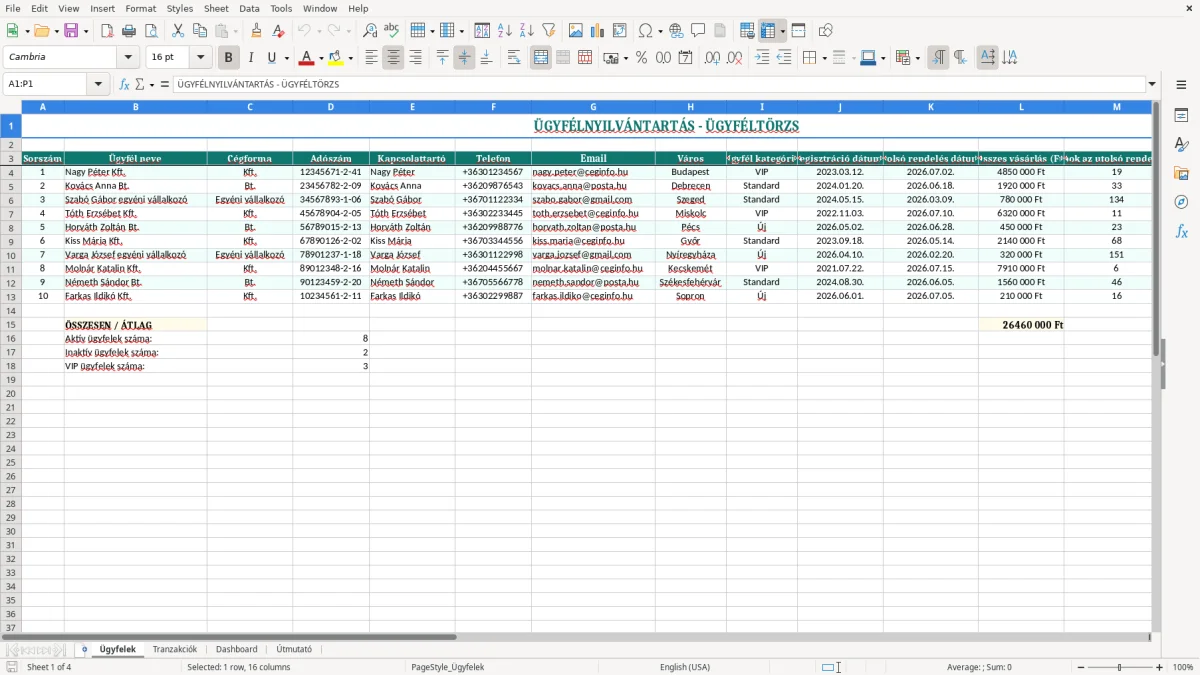
Task: Click the Save document icon
Action: coord(71,31)
